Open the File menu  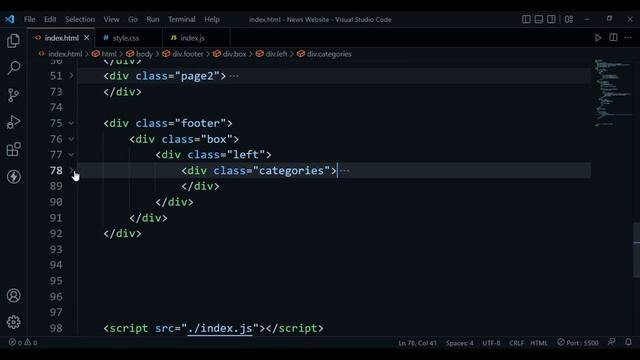click(29, 19)
